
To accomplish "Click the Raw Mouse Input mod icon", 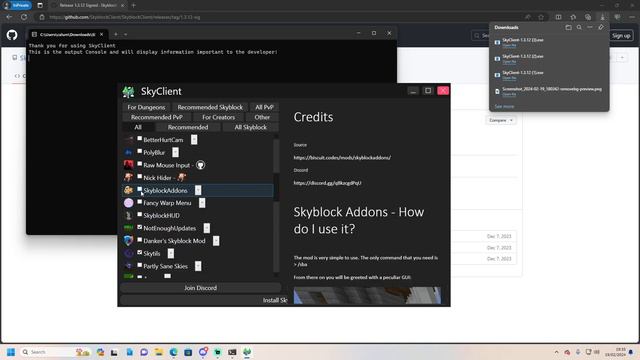I will (129, 165).
